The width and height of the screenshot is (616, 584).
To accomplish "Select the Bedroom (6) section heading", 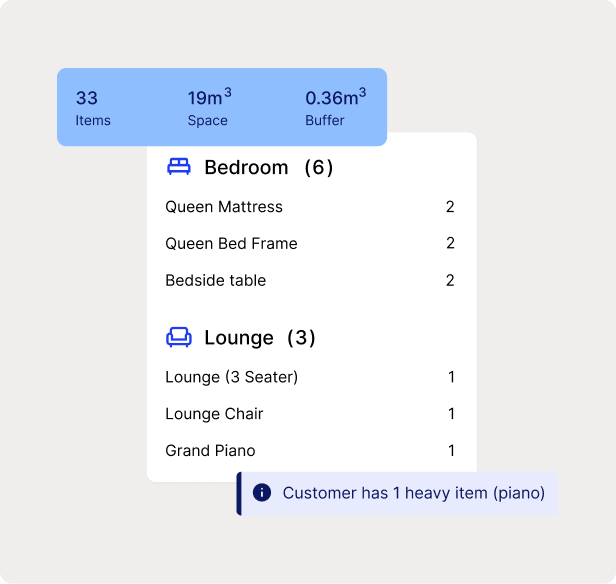I will coord(268,167).
